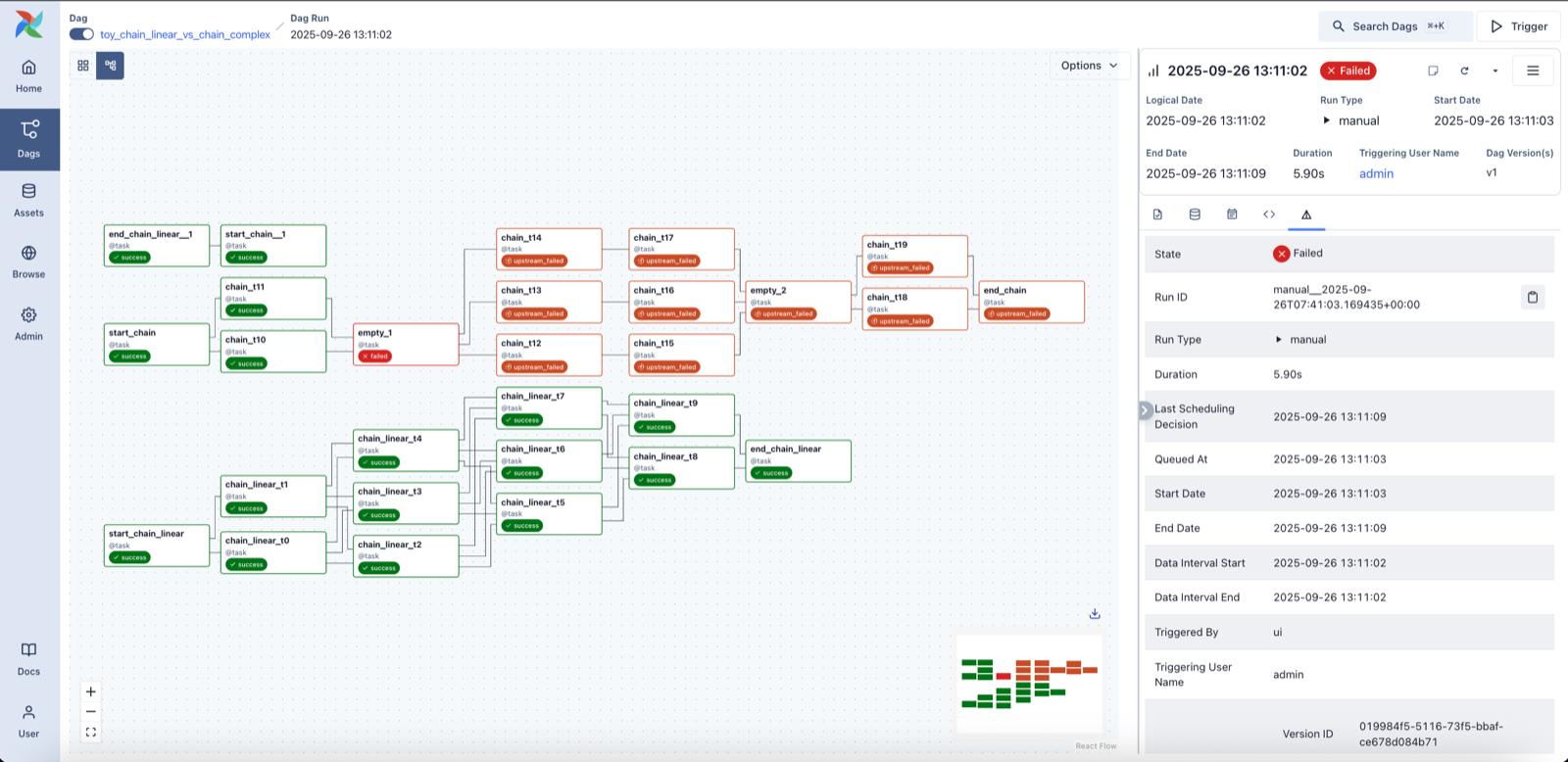This screenshot has width=1568, height=762.
Task: Open the Dags section in the sidebar
Action: click(x=29, y=139)
